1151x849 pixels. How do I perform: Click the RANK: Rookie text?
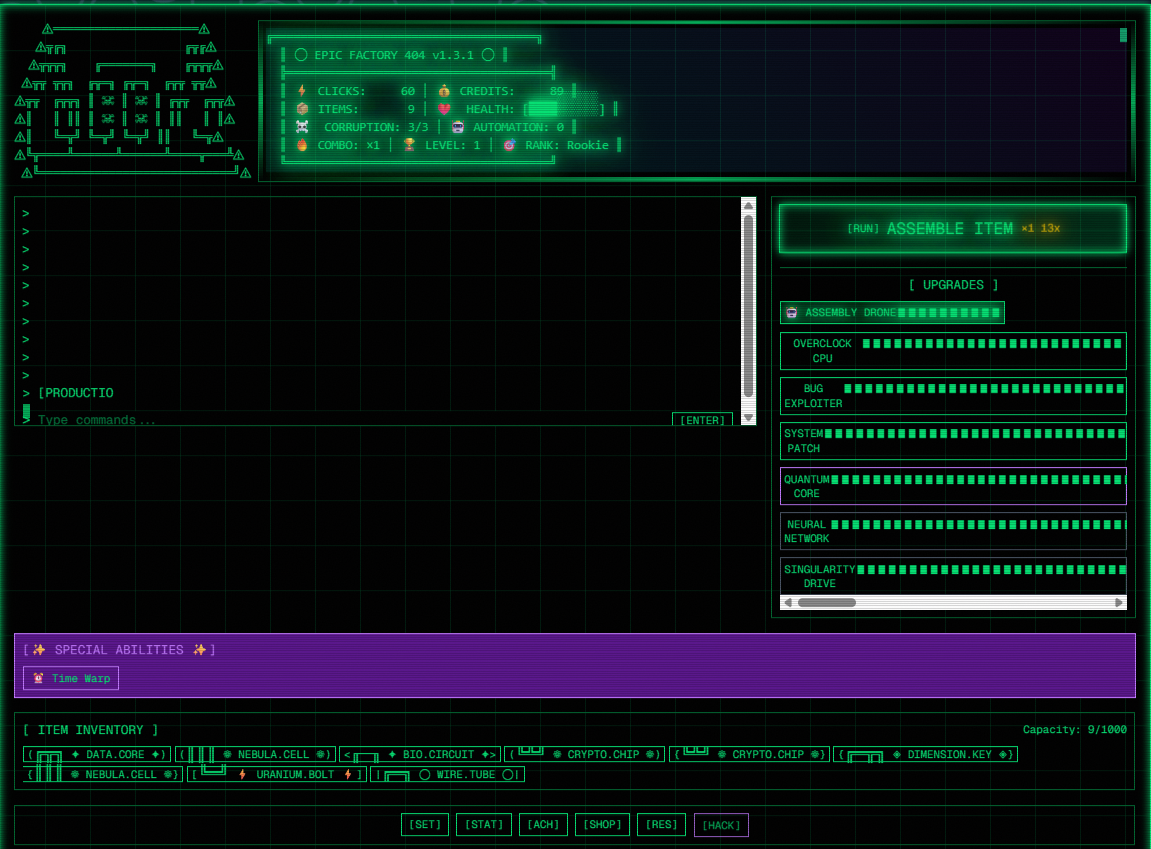[x=567, y=145]
